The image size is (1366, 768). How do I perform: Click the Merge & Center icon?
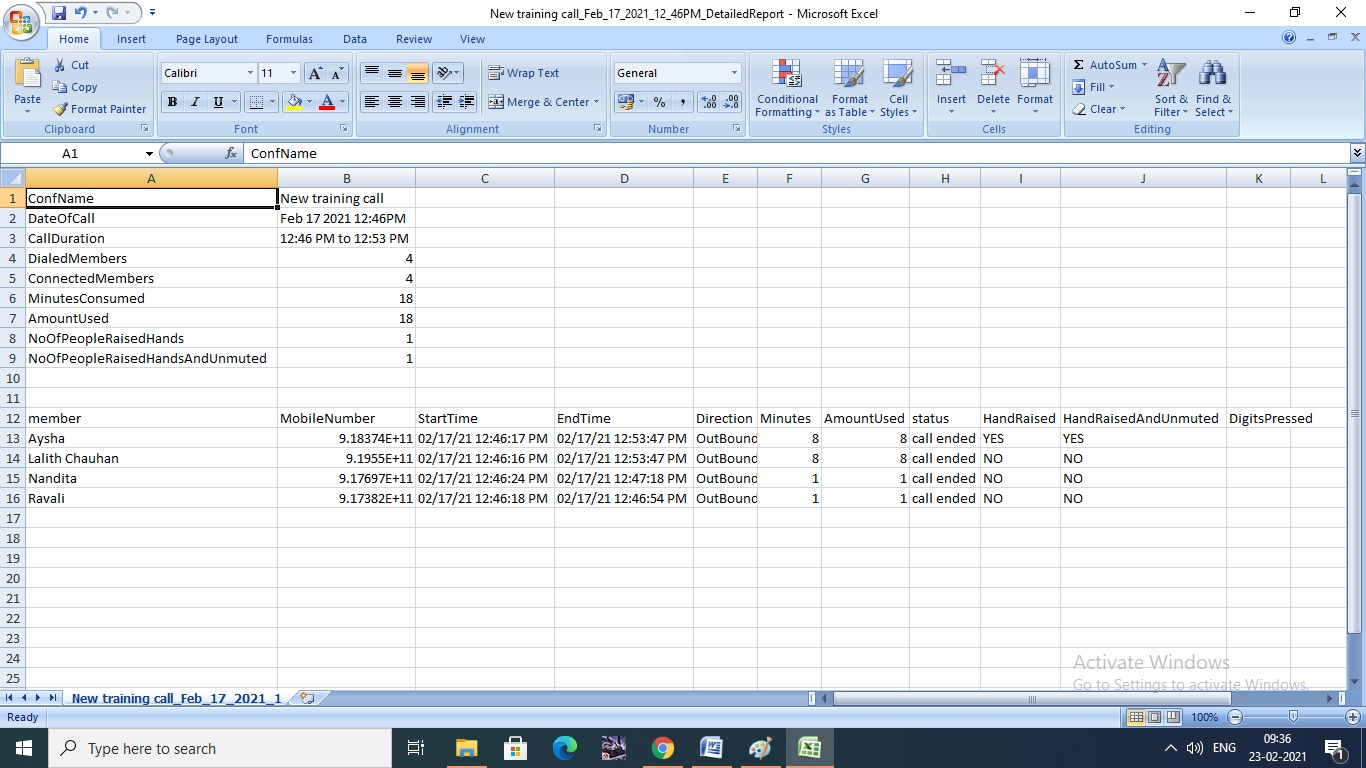click(x=496, y=102)
